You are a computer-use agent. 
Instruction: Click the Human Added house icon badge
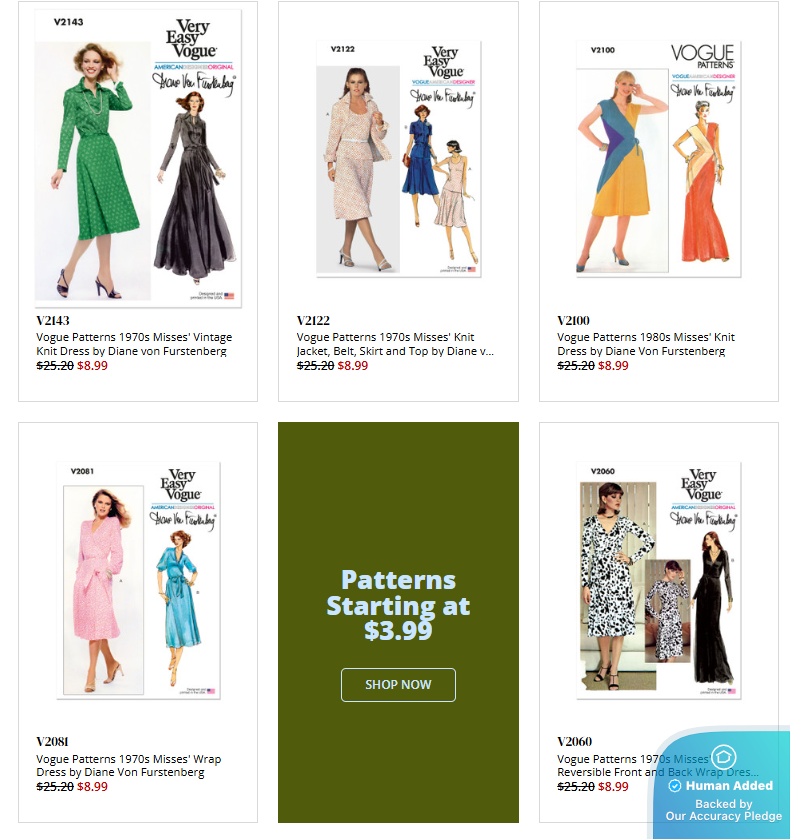click(724, 757)
